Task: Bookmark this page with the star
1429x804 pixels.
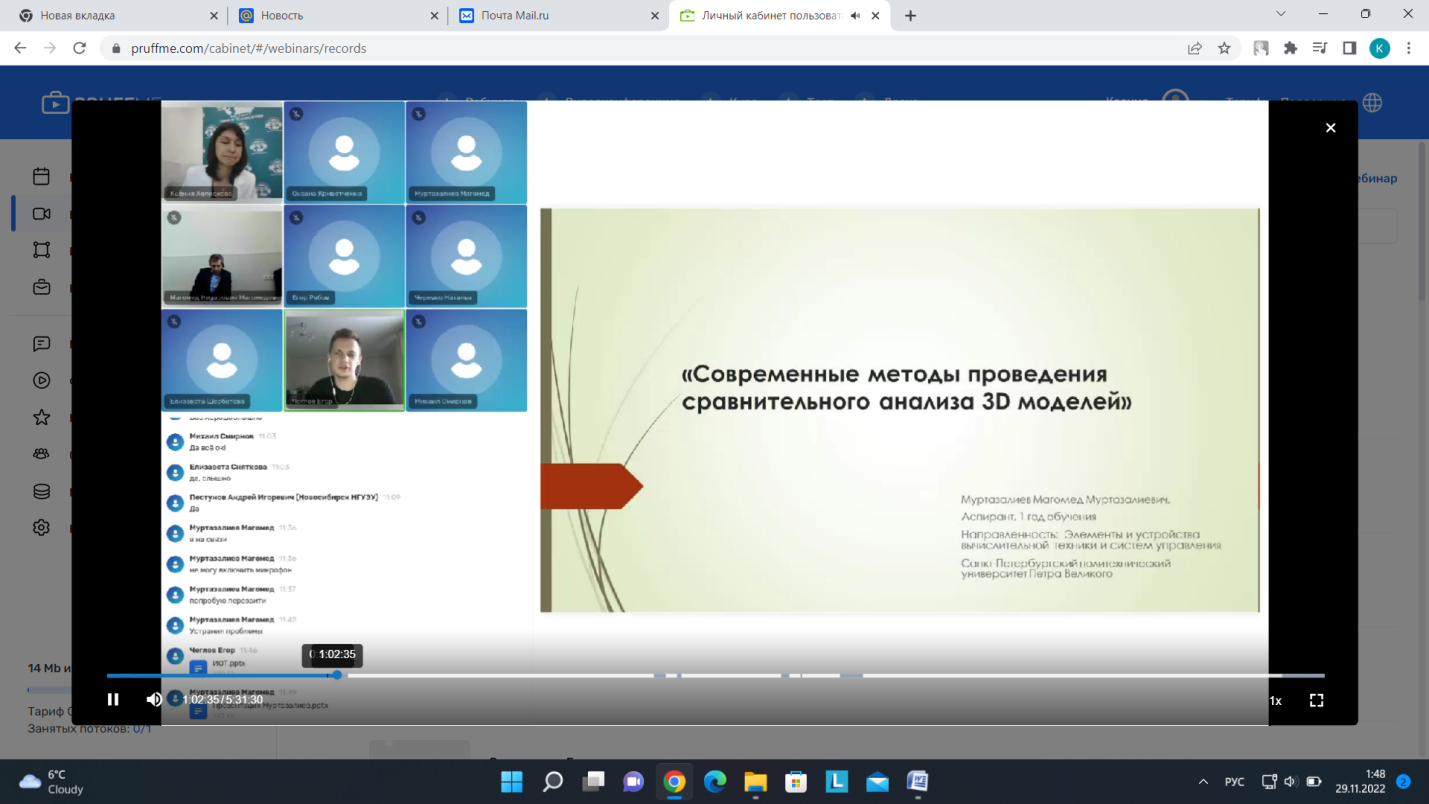Action: pos(1224,48)
